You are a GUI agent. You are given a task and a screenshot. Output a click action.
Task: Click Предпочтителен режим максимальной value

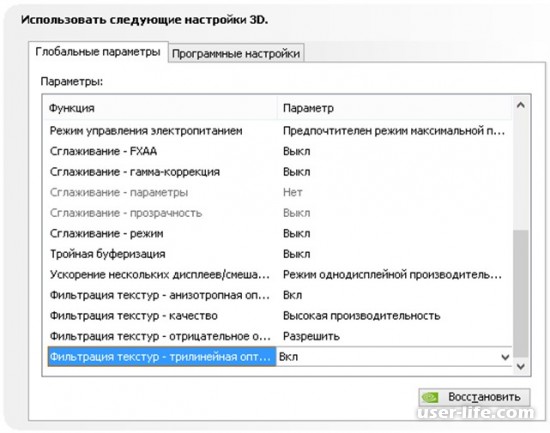(x=394, y=131)
